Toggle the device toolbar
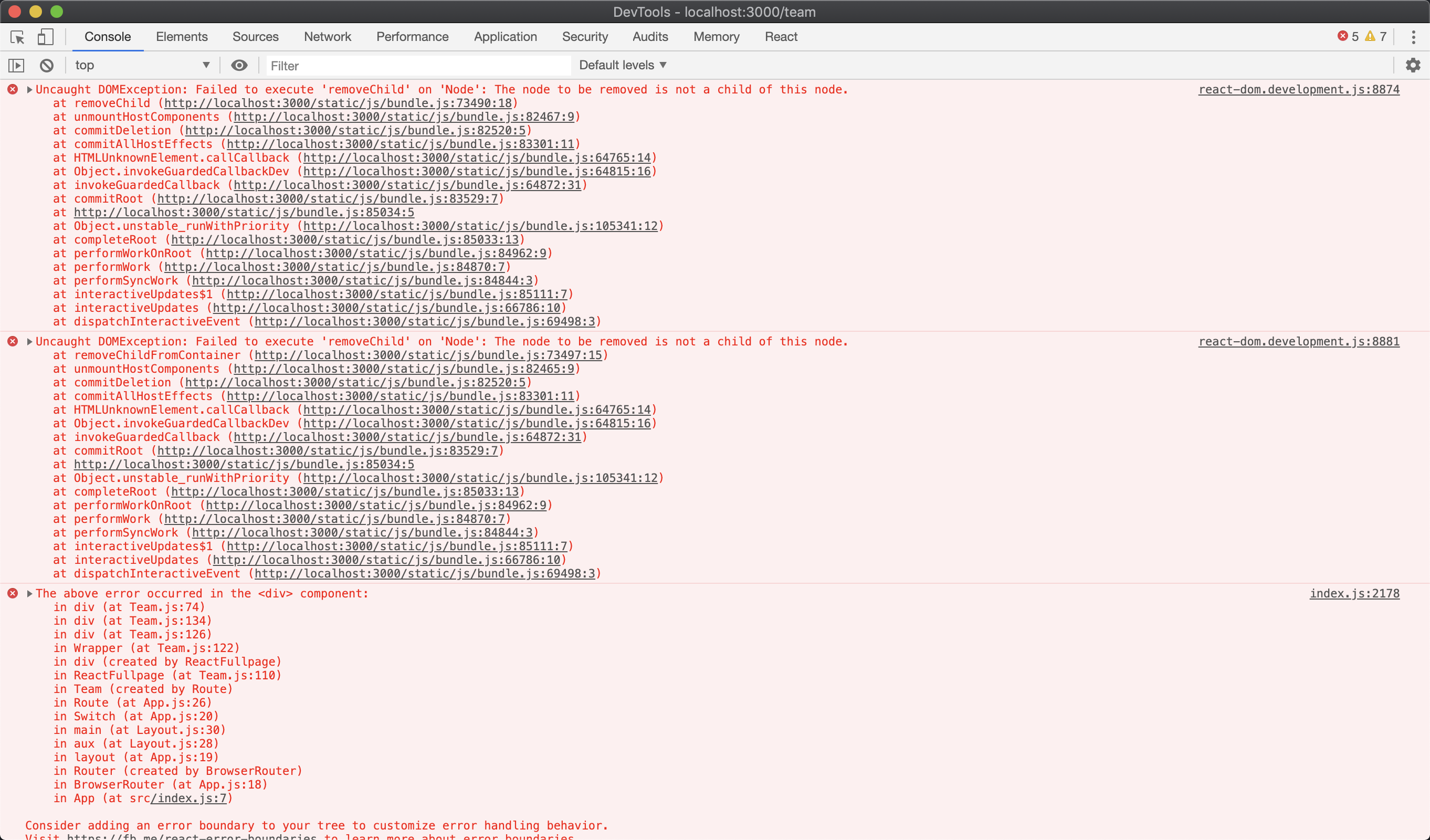Screen dimensions: 1430x840 (x=45, y=37)
